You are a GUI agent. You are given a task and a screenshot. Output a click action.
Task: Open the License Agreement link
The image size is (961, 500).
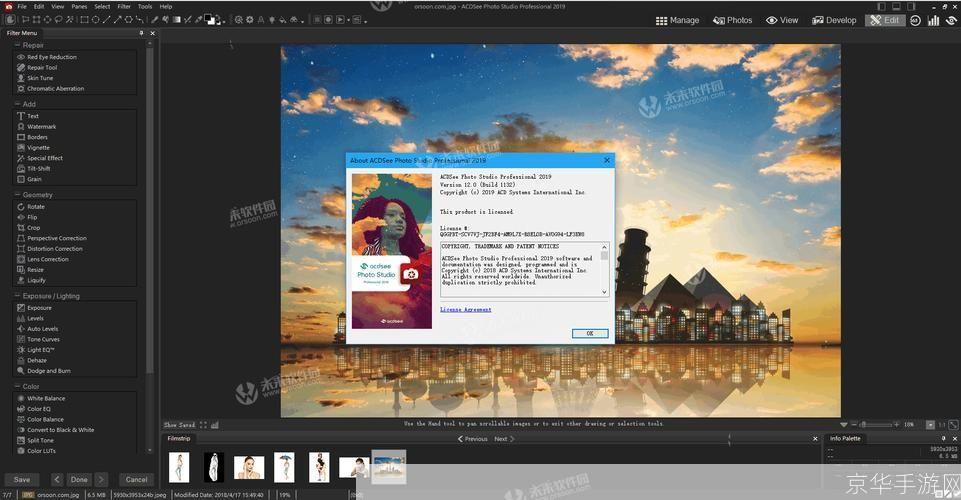pyautogui.click(x=465, y=309)
